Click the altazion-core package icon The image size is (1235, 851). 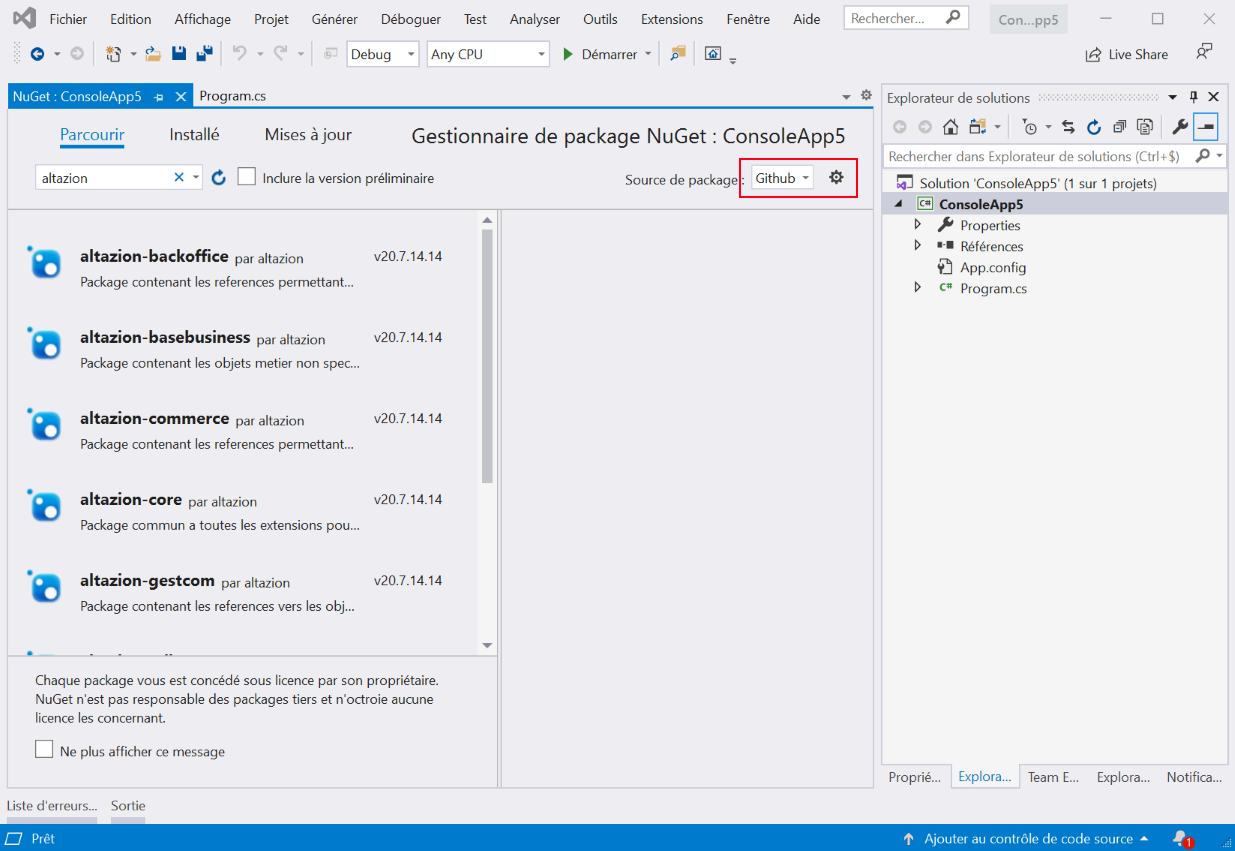[x=45, y=506]
